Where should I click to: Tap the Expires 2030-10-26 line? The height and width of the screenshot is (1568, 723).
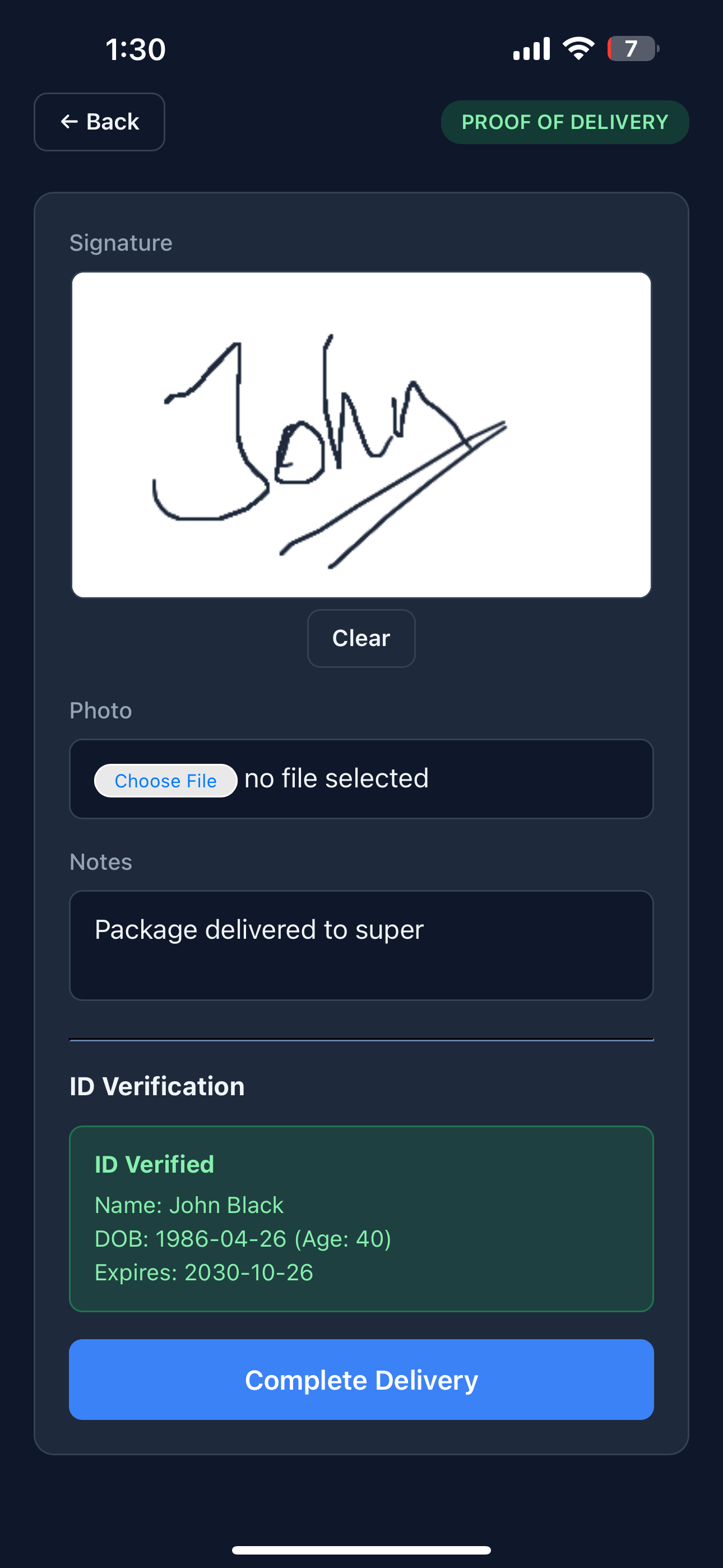[x=204, y=1272]
